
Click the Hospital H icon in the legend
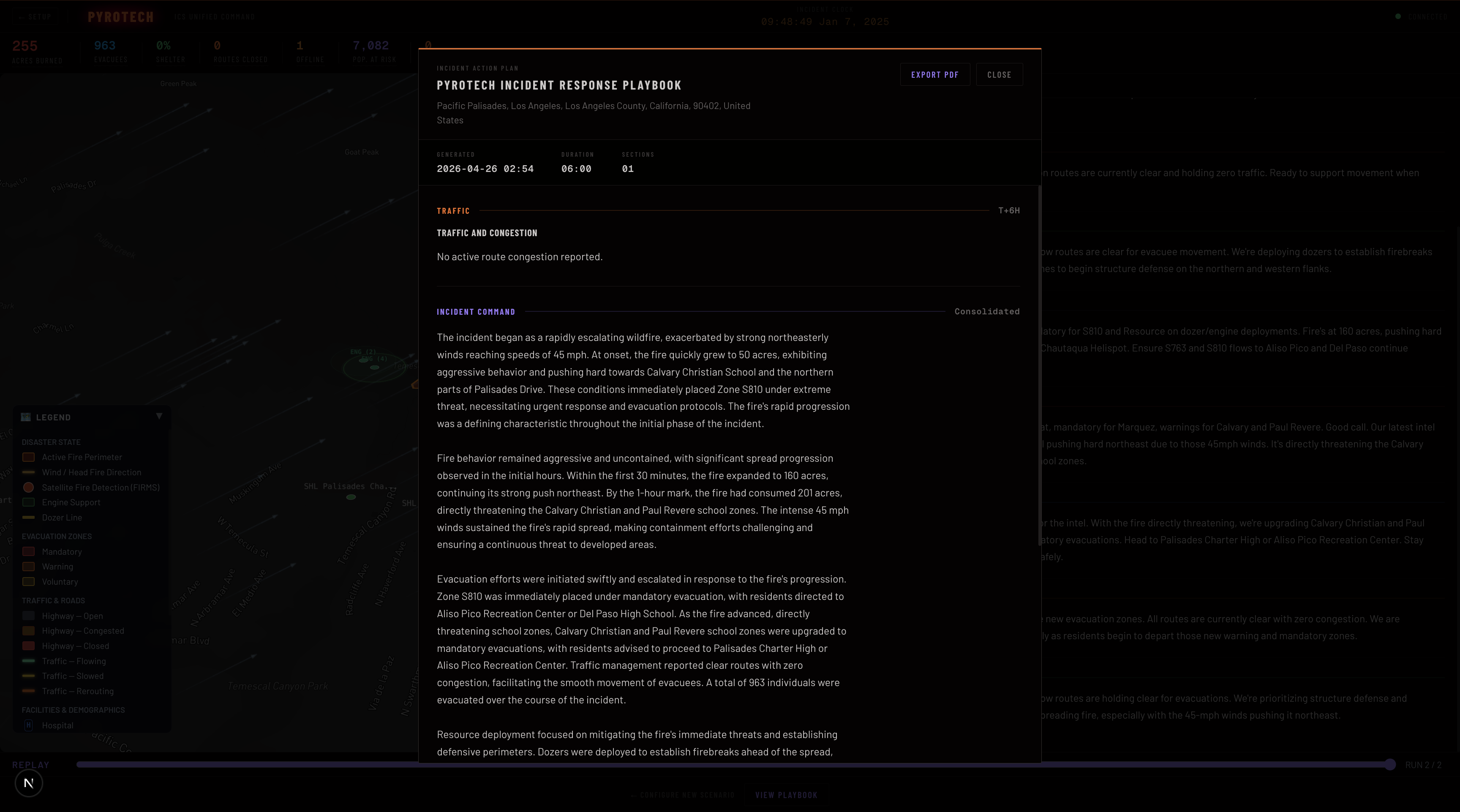click(x=29, y=725)
